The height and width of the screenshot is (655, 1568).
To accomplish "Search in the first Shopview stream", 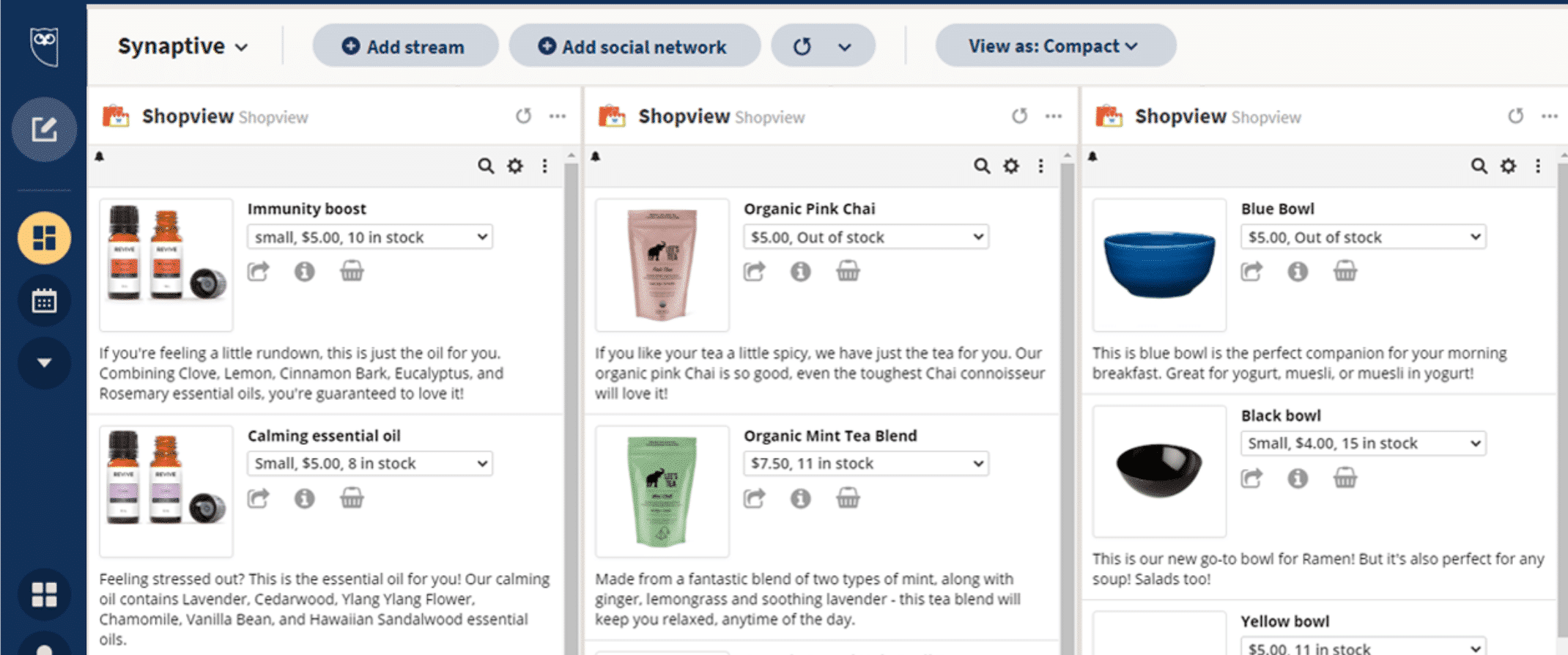I will tap(485, 166).
